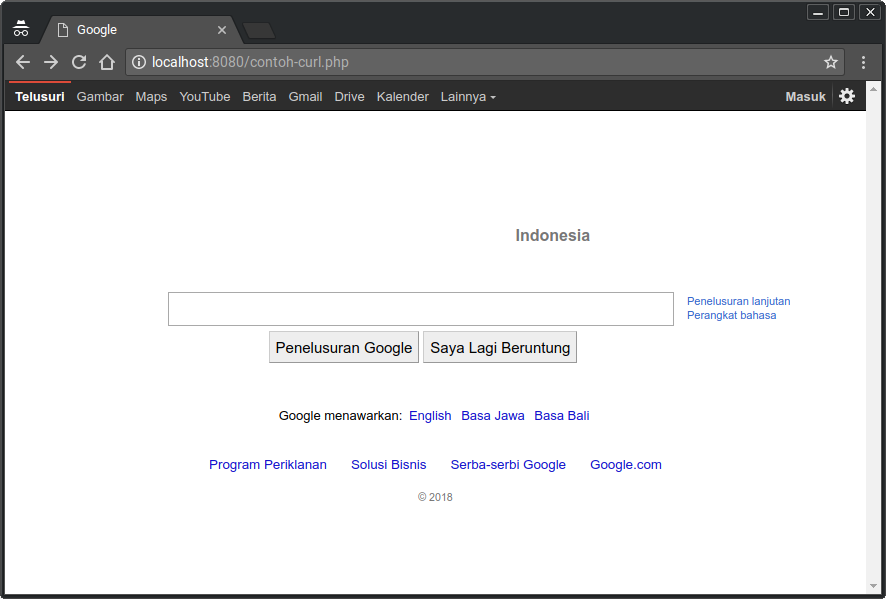Click the page info icon in address bar
The height and width of the screenshot is (599, 886).
138,62
